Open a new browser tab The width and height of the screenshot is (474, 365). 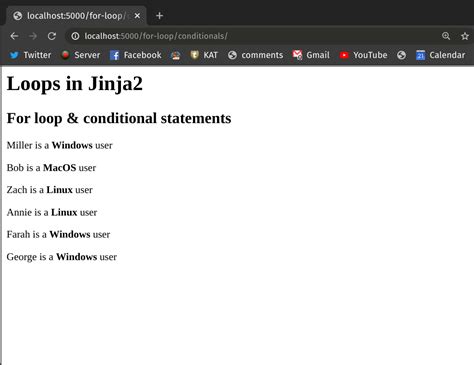(x=159, y=16)
